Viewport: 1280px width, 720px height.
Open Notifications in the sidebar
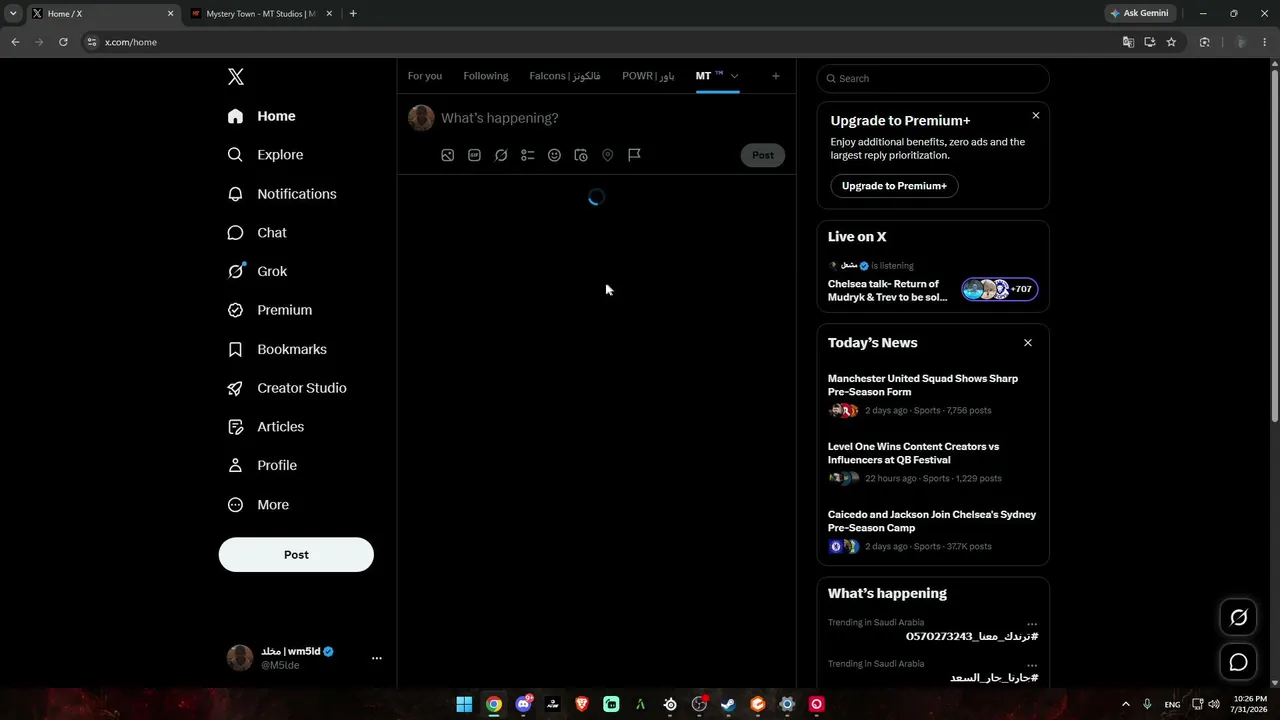282,194
